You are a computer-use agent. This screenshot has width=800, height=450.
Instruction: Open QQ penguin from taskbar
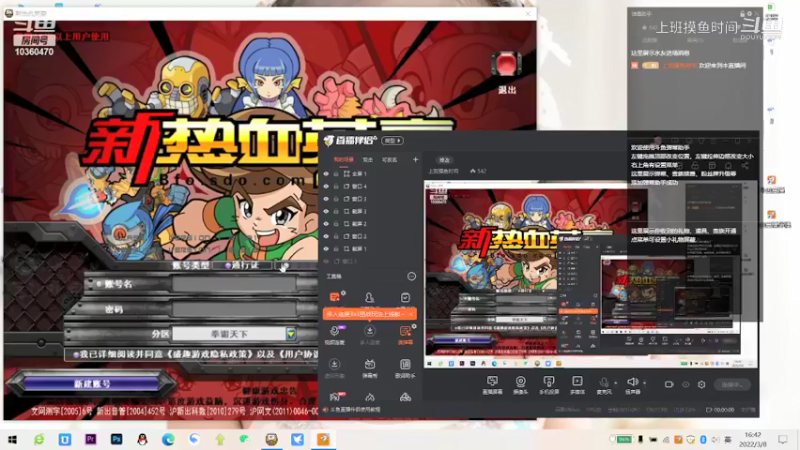click(142, 439)
